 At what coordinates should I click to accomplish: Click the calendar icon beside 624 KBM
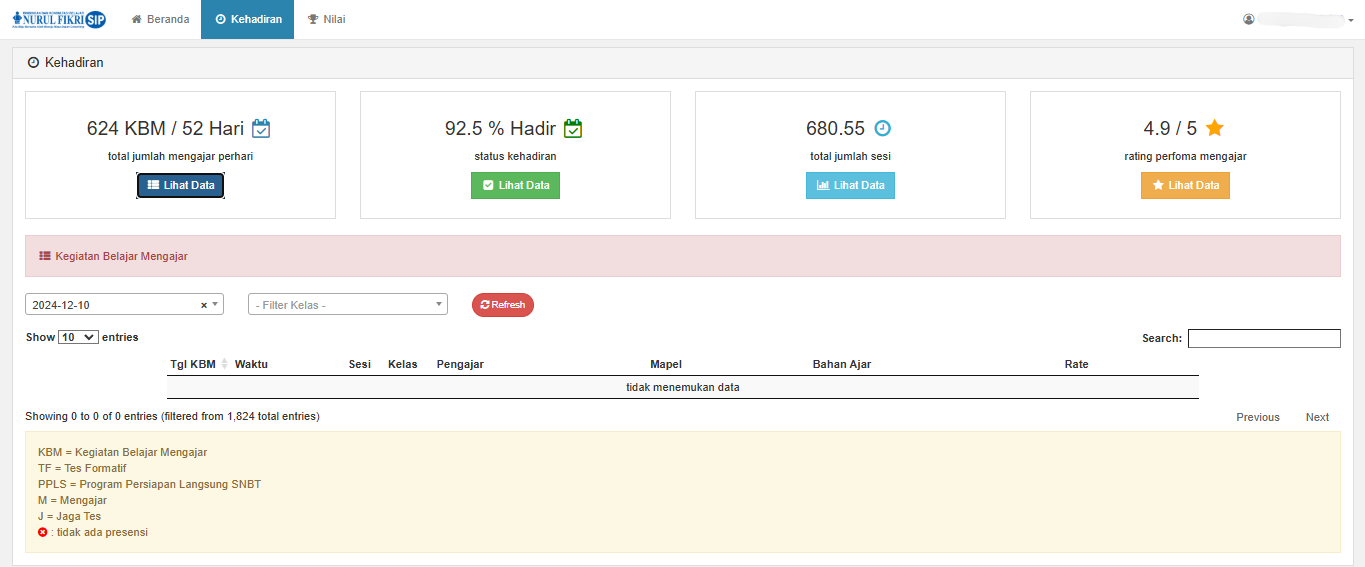click(261, 128)
